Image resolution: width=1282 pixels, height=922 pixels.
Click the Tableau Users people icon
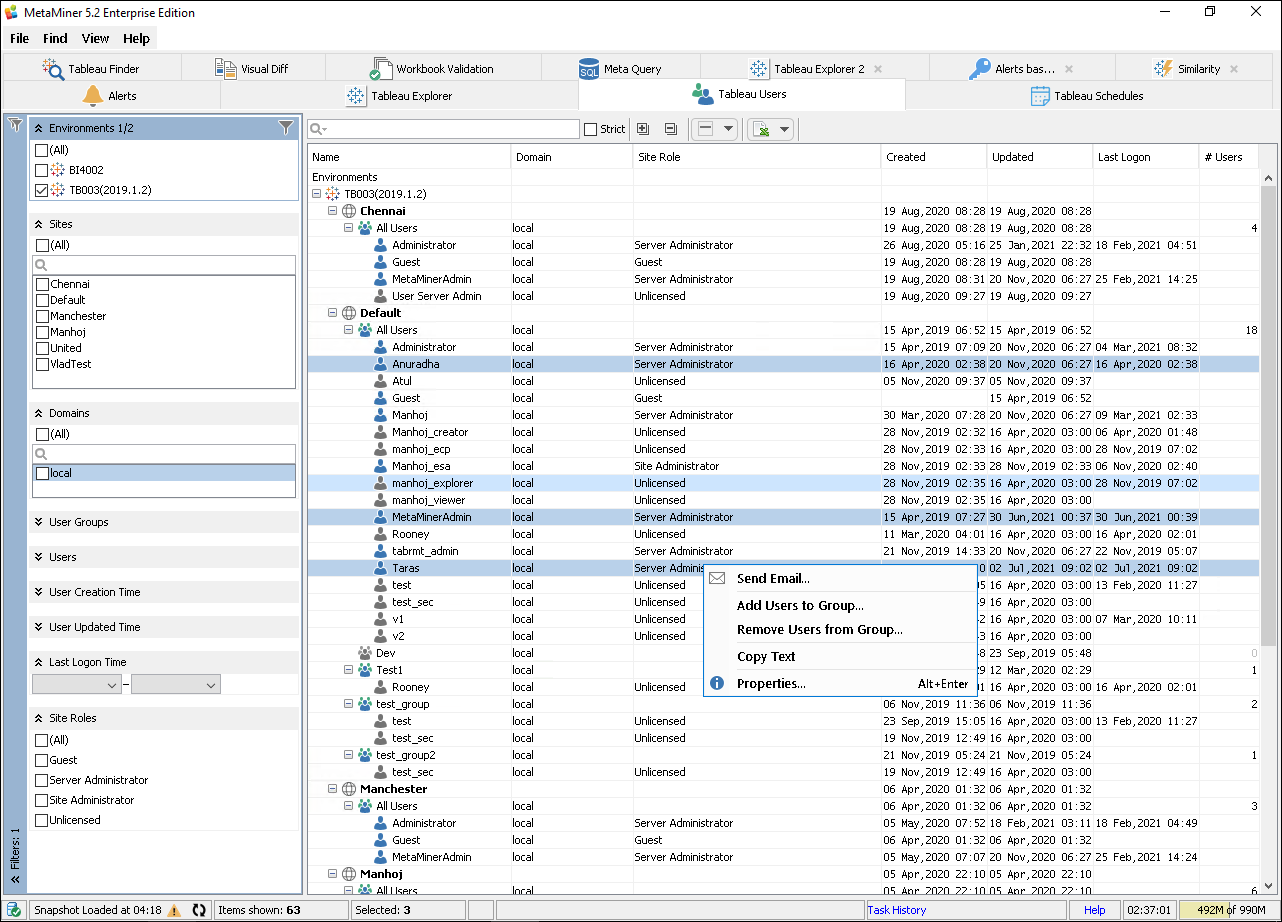[702, 94]
